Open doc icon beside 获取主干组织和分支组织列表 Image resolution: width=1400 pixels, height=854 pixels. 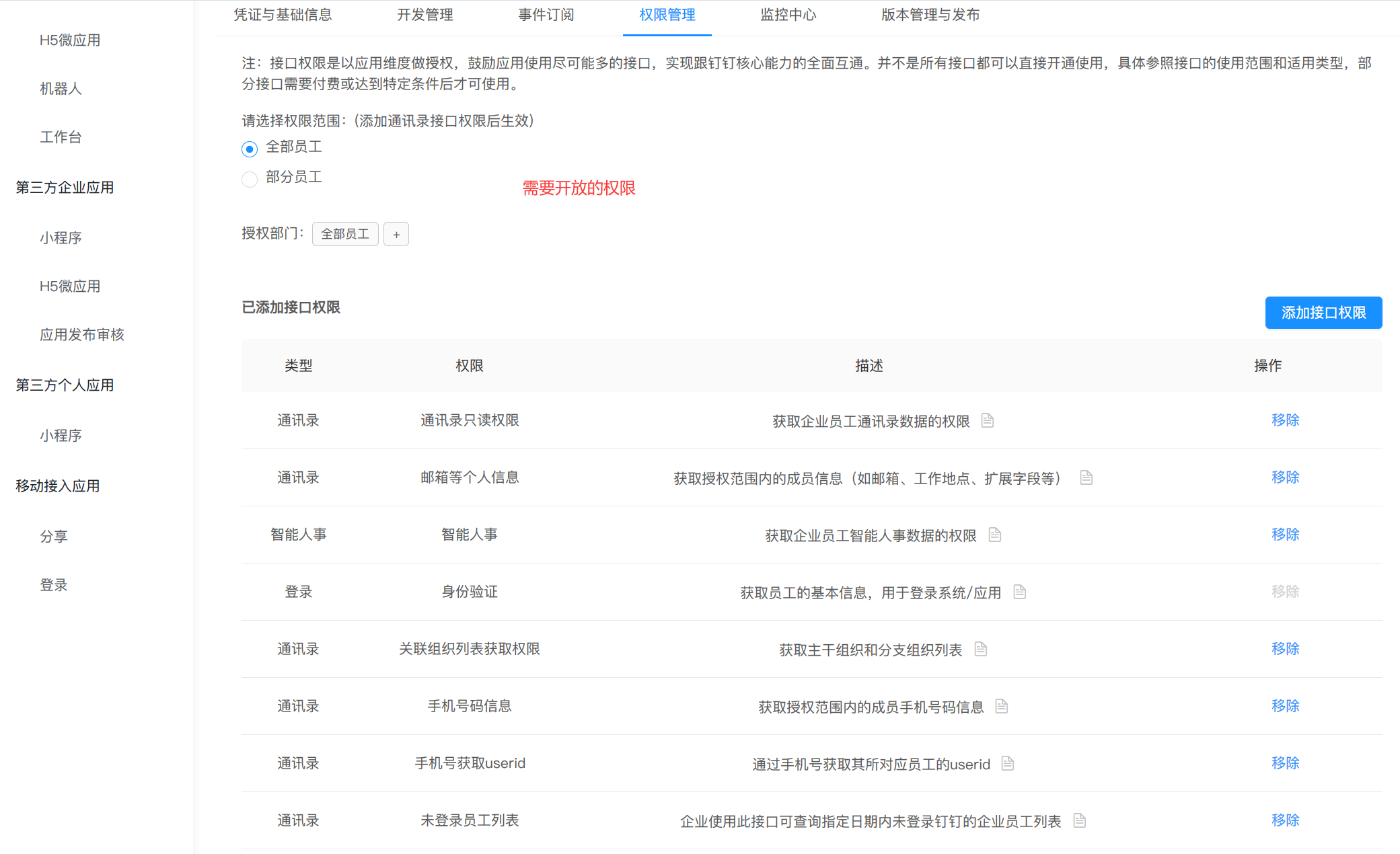(980, 649)
